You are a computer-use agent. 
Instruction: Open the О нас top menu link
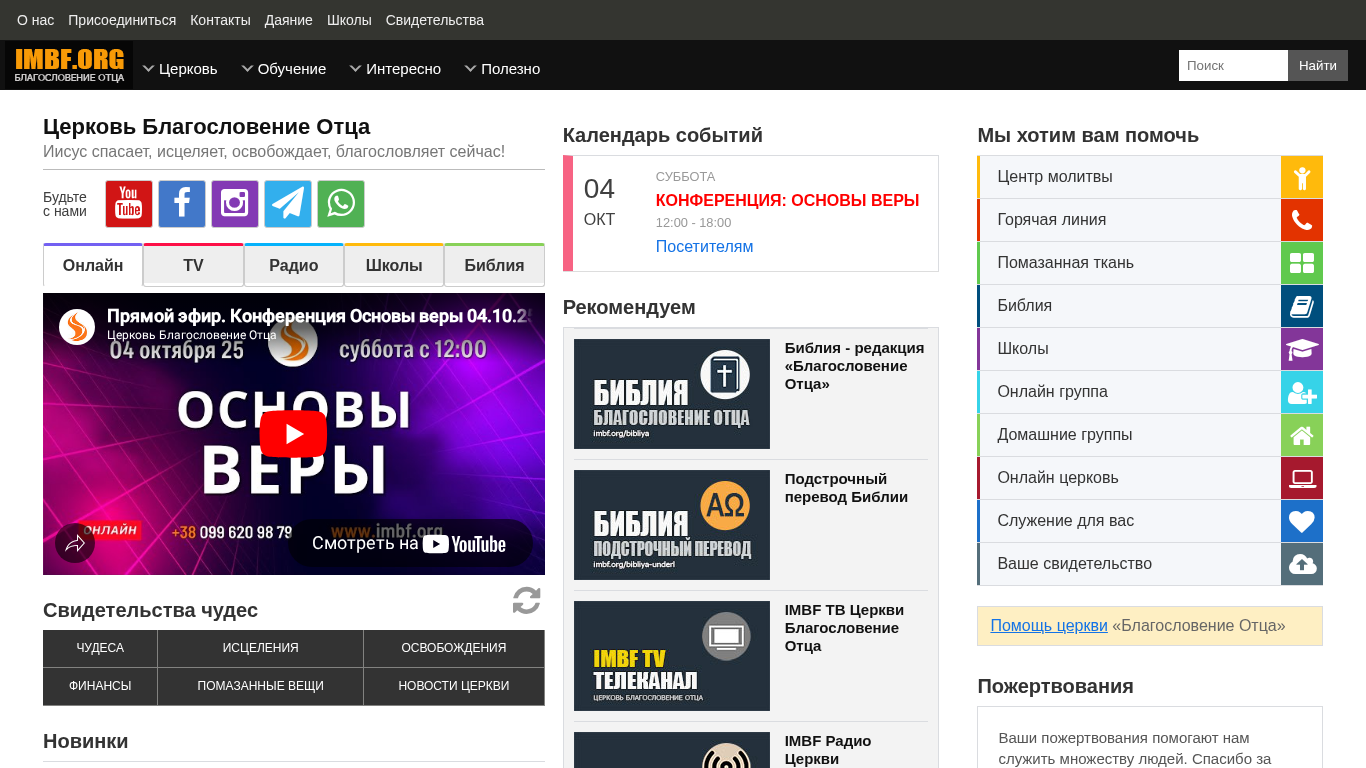[36, 20]
